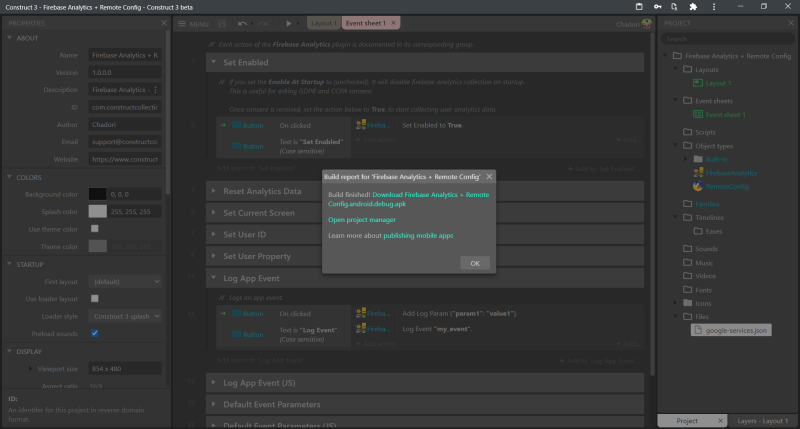Click the browser extensions puzzle icon

pos(693,7)
